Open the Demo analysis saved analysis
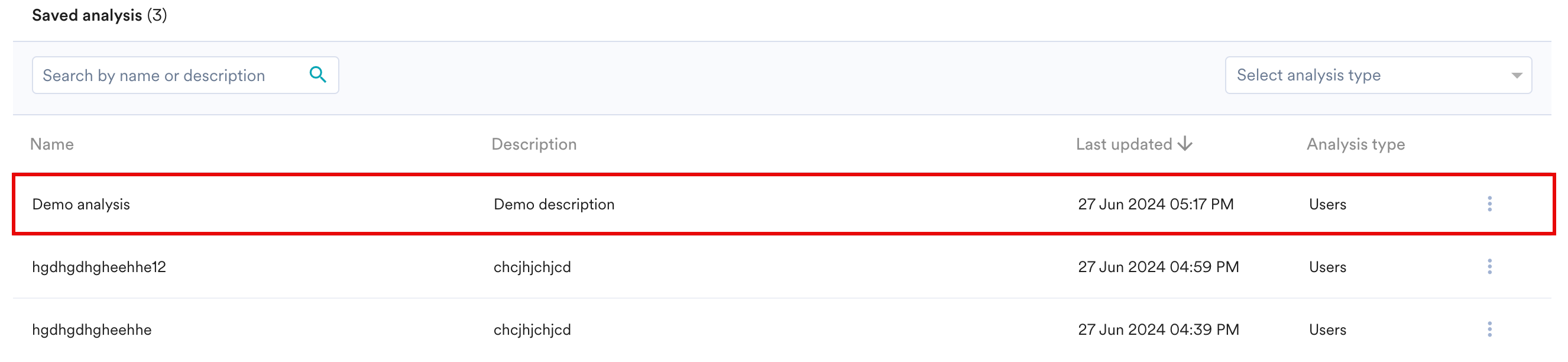 [x=81, y=204]
